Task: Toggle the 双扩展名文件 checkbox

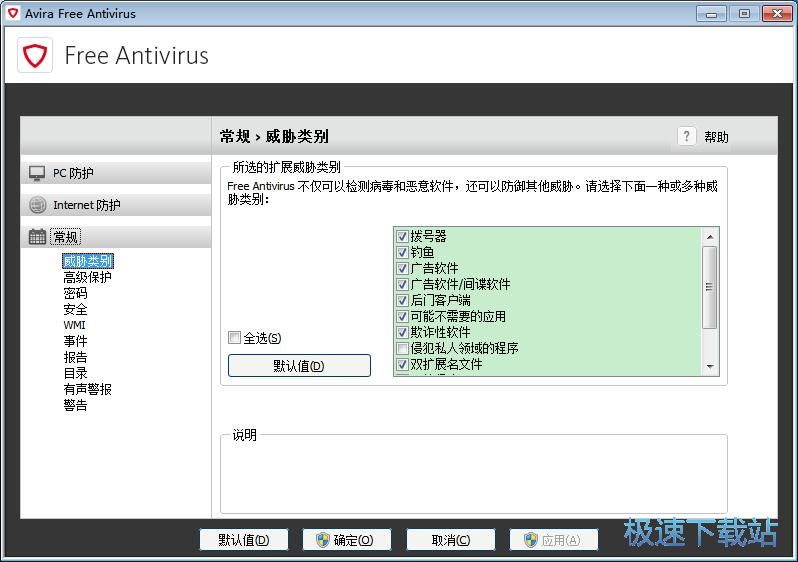Action: coord(402,364)
